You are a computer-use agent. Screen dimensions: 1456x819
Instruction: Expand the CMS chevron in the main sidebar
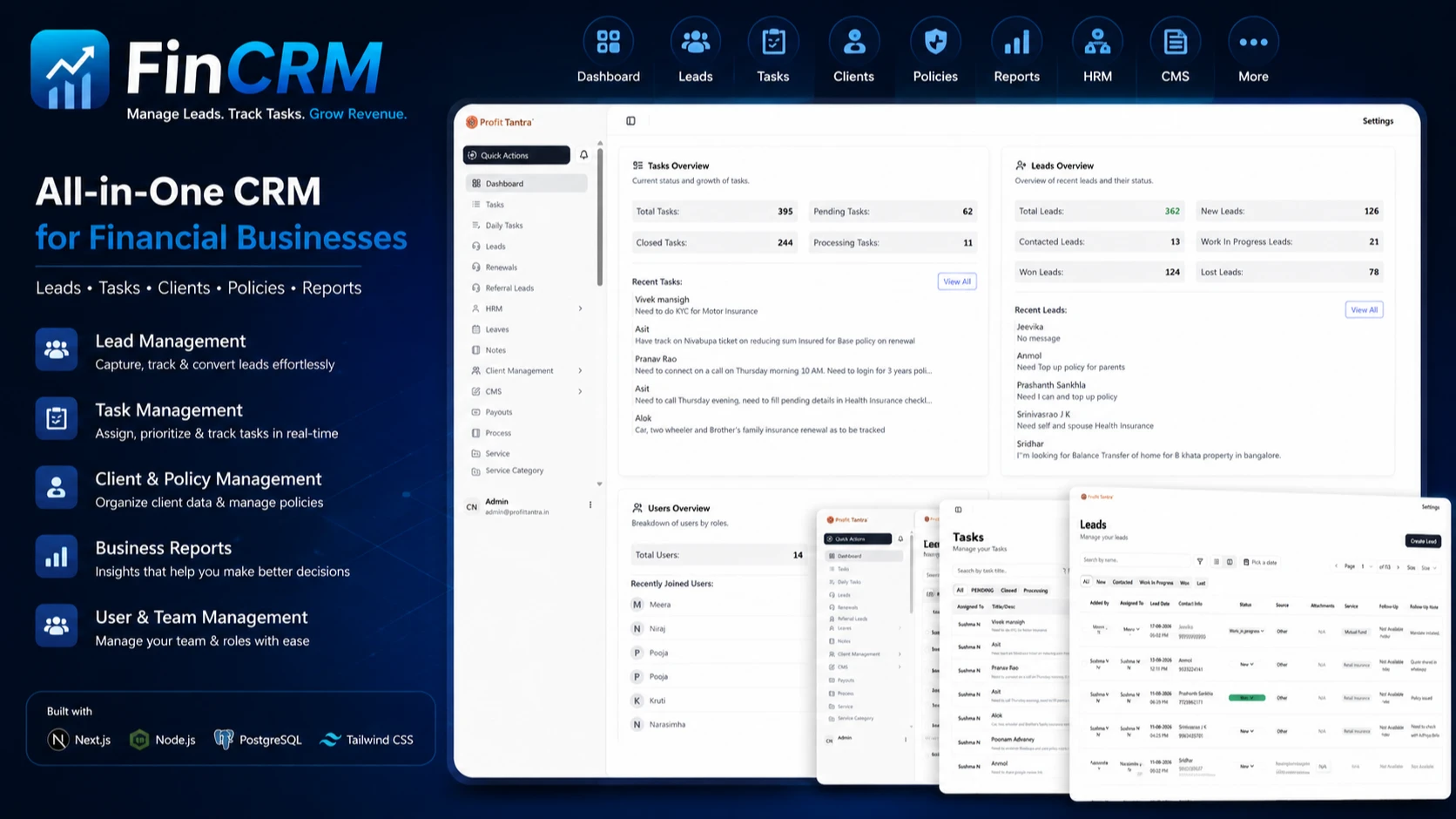click(x=580, y=391)
